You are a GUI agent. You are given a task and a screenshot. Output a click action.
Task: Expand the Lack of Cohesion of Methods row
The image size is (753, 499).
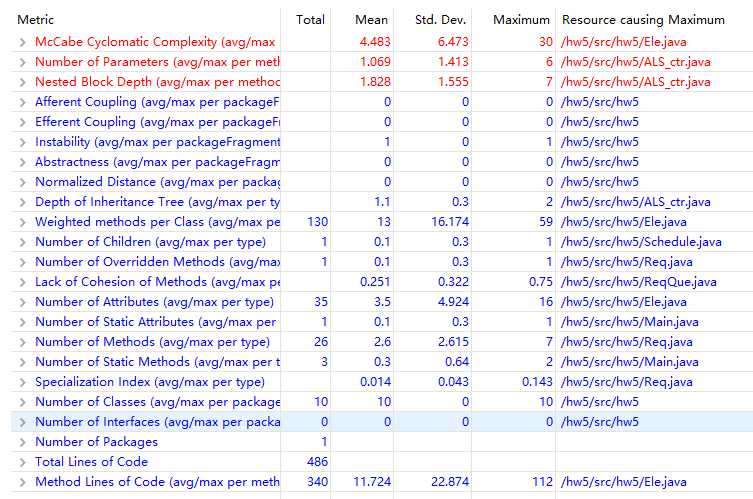(23, 282)
